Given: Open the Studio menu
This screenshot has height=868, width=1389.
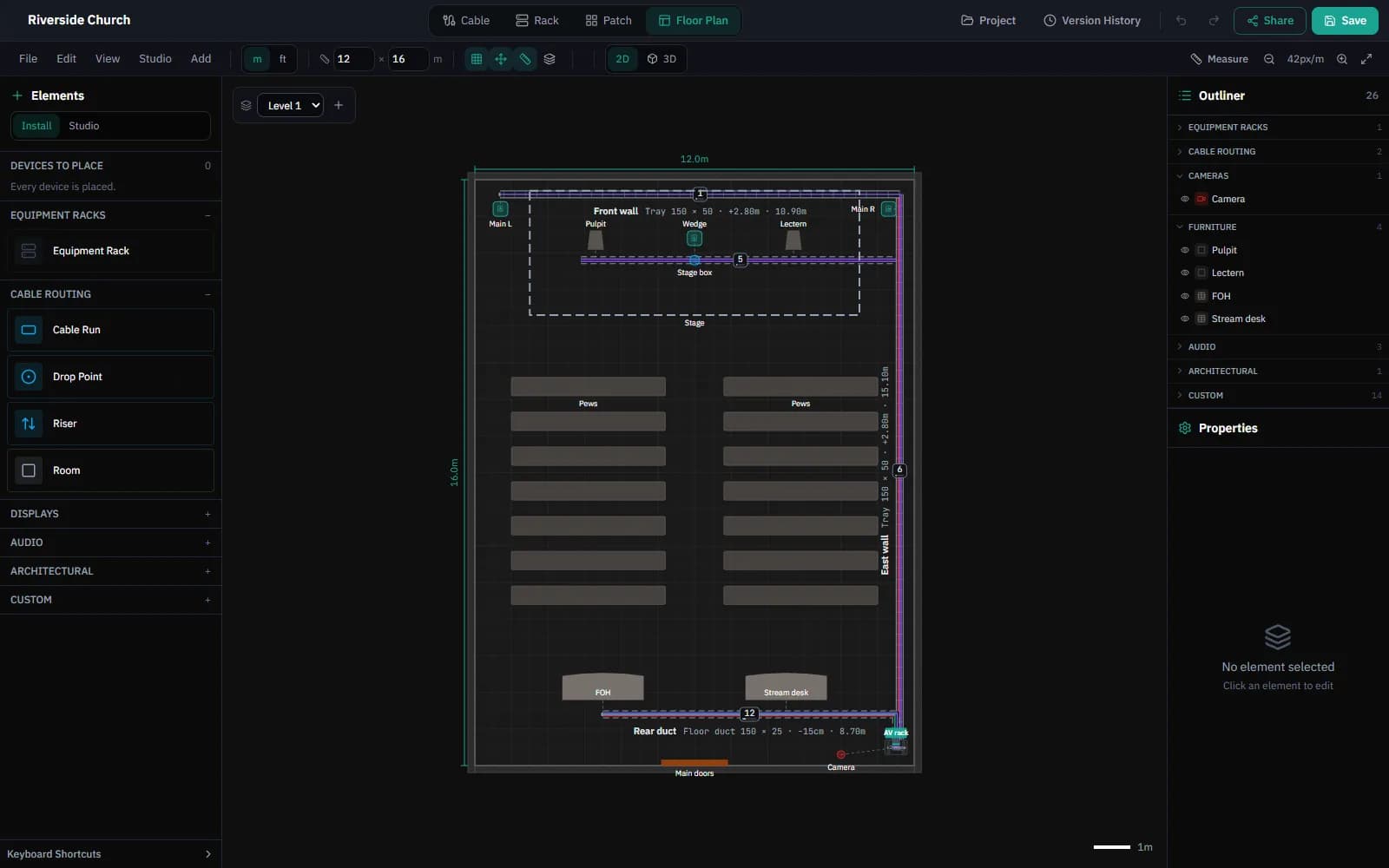Looking at the screenshot, I should [x=155, y=59].
